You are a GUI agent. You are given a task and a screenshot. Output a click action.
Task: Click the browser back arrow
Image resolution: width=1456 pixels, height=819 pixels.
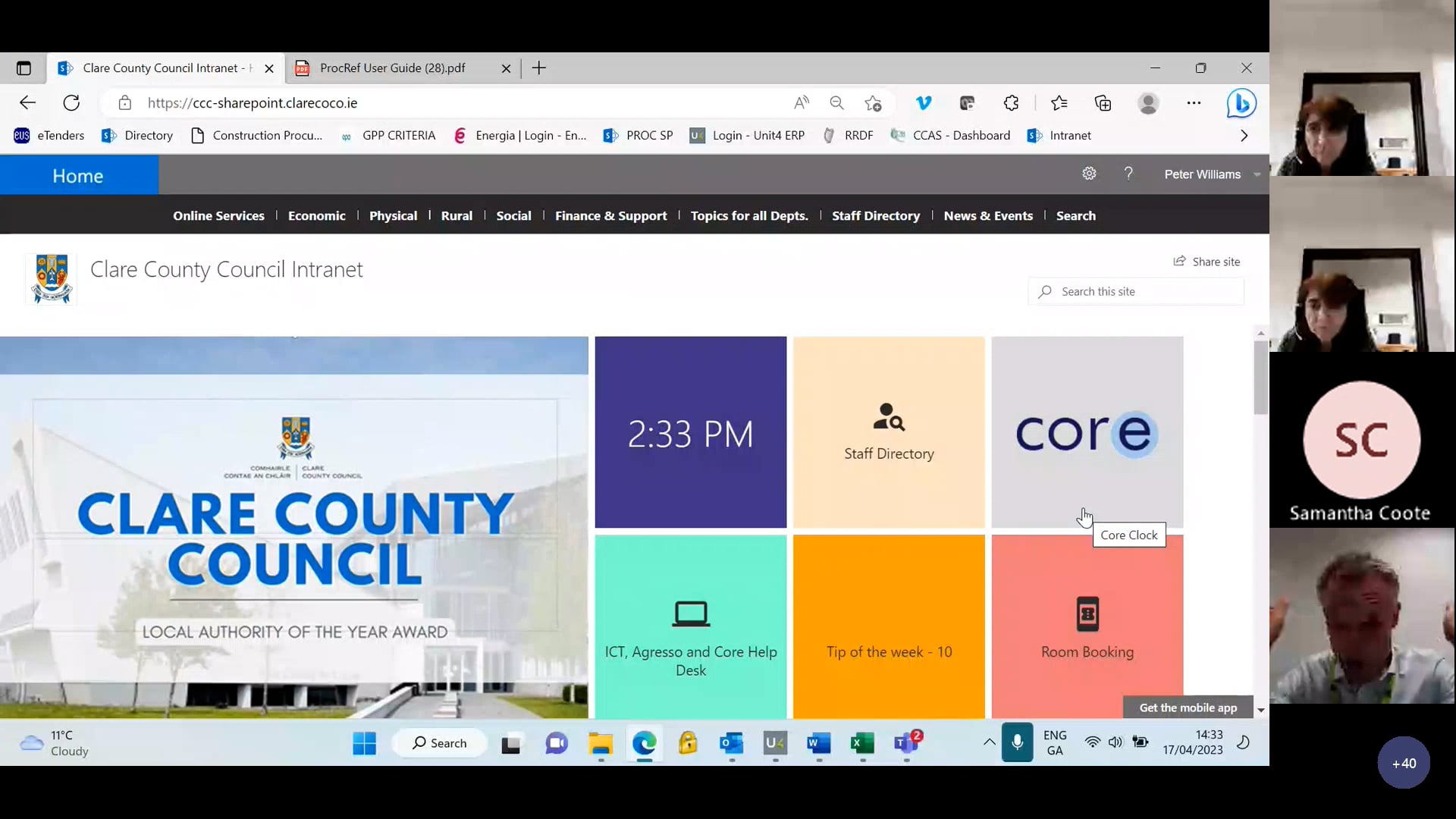coord(27,102)
